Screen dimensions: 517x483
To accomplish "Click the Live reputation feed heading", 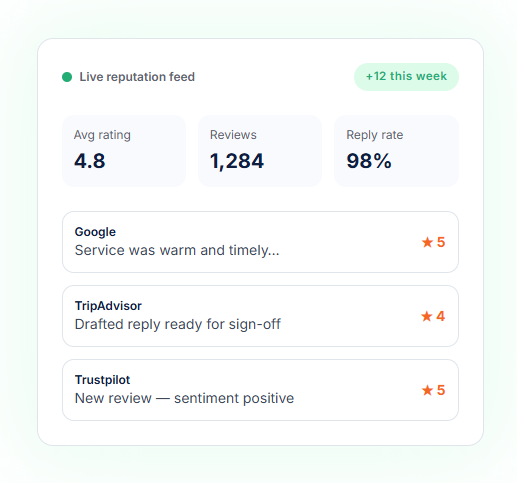I will (x=137, y=77).
